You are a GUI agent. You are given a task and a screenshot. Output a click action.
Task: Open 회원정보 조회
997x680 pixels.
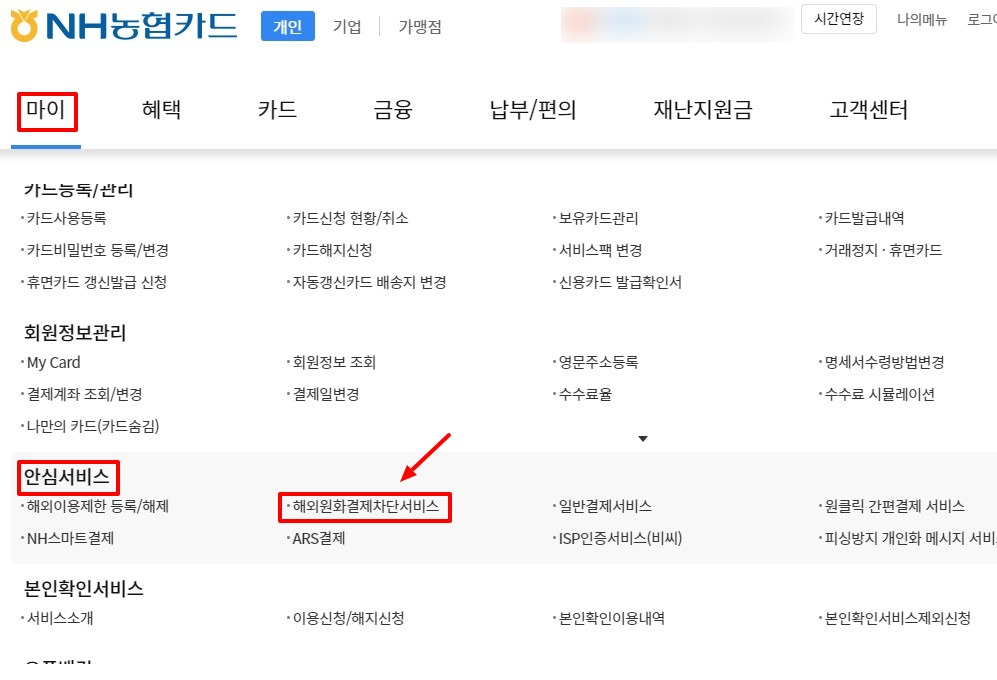334,362
